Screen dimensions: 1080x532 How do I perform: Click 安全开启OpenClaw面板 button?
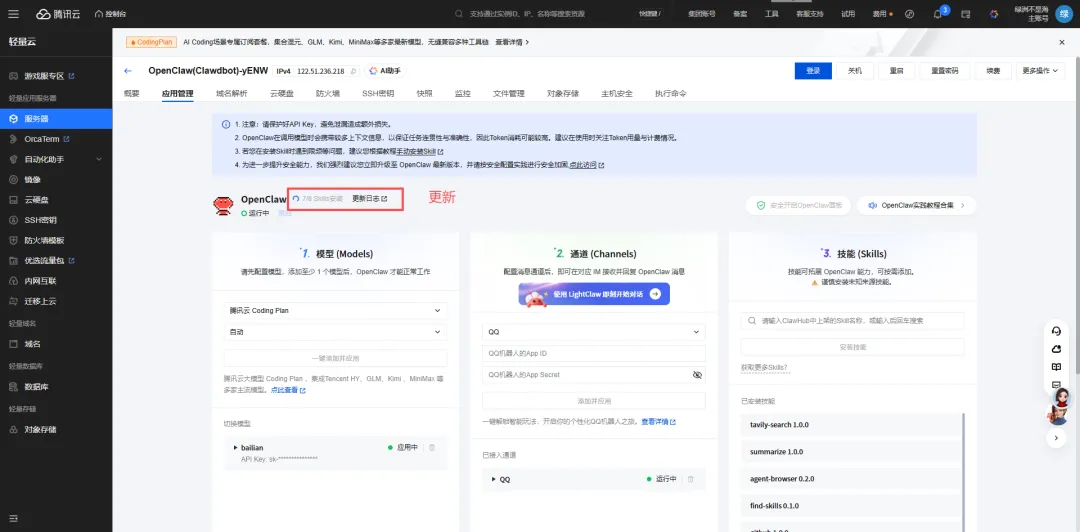pos(798,205)
